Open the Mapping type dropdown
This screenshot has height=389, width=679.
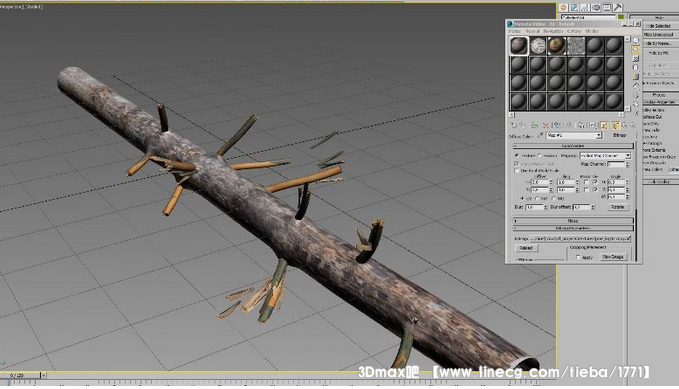(x=605, y=155)
